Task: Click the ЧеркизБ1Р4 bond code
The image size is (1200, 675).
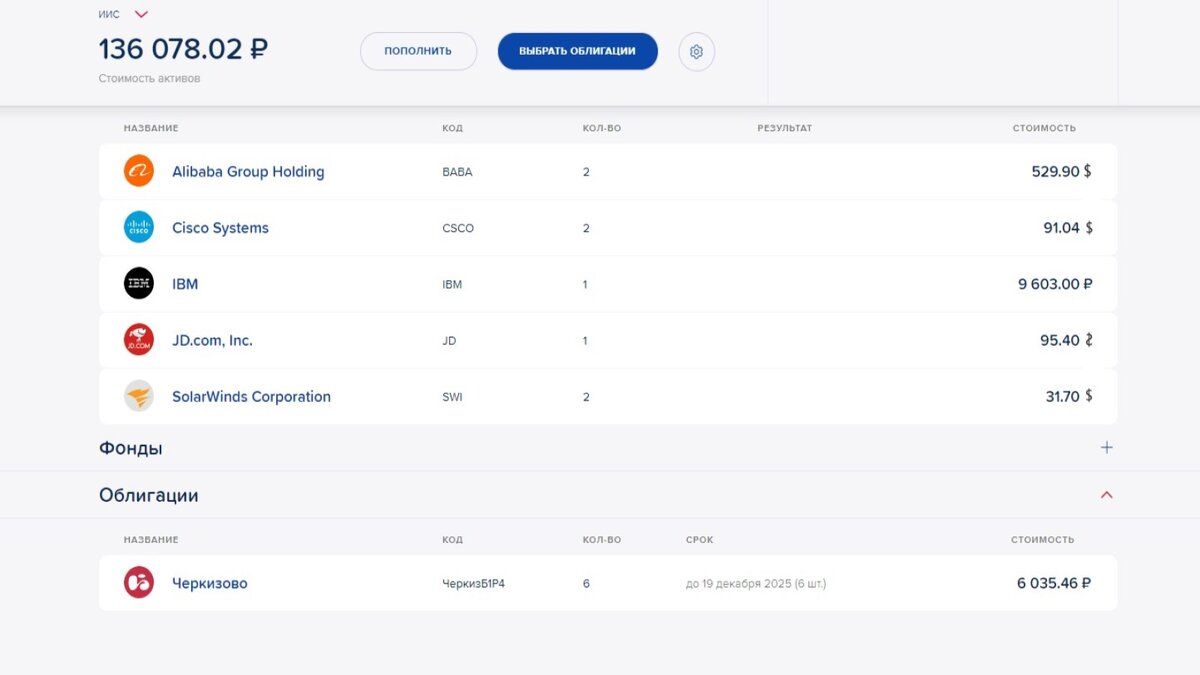Action: point(473,583)
